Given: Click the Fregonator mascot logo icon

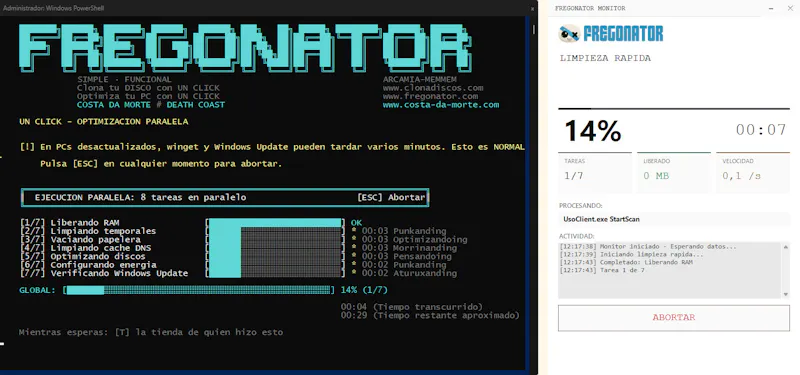Looking at the screenshot, I should 569,34.
